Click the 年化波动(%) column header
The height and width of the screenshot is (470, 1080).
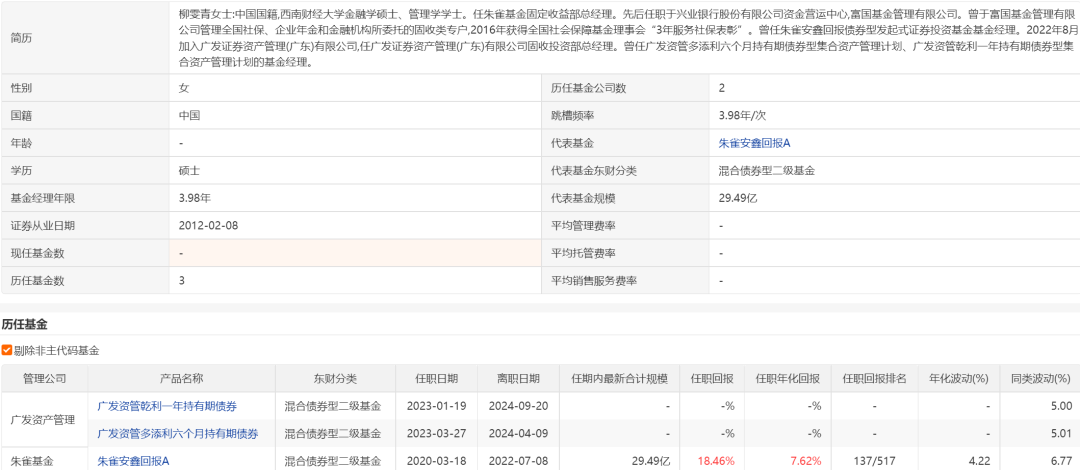pyautogui.click(x=958, y=378)
